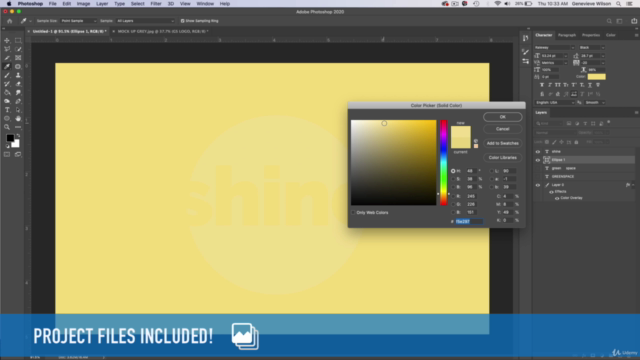Open Spotlight search in macOS menu bar
The height and width of the screenshot is (360, 640).
618,4
